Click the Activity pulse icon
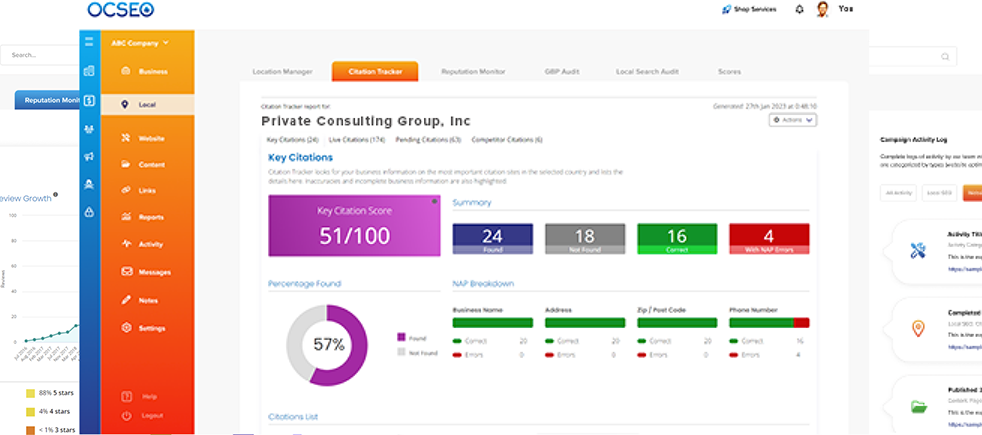Viewport: 982px width, 435px height. pos(126,244)
